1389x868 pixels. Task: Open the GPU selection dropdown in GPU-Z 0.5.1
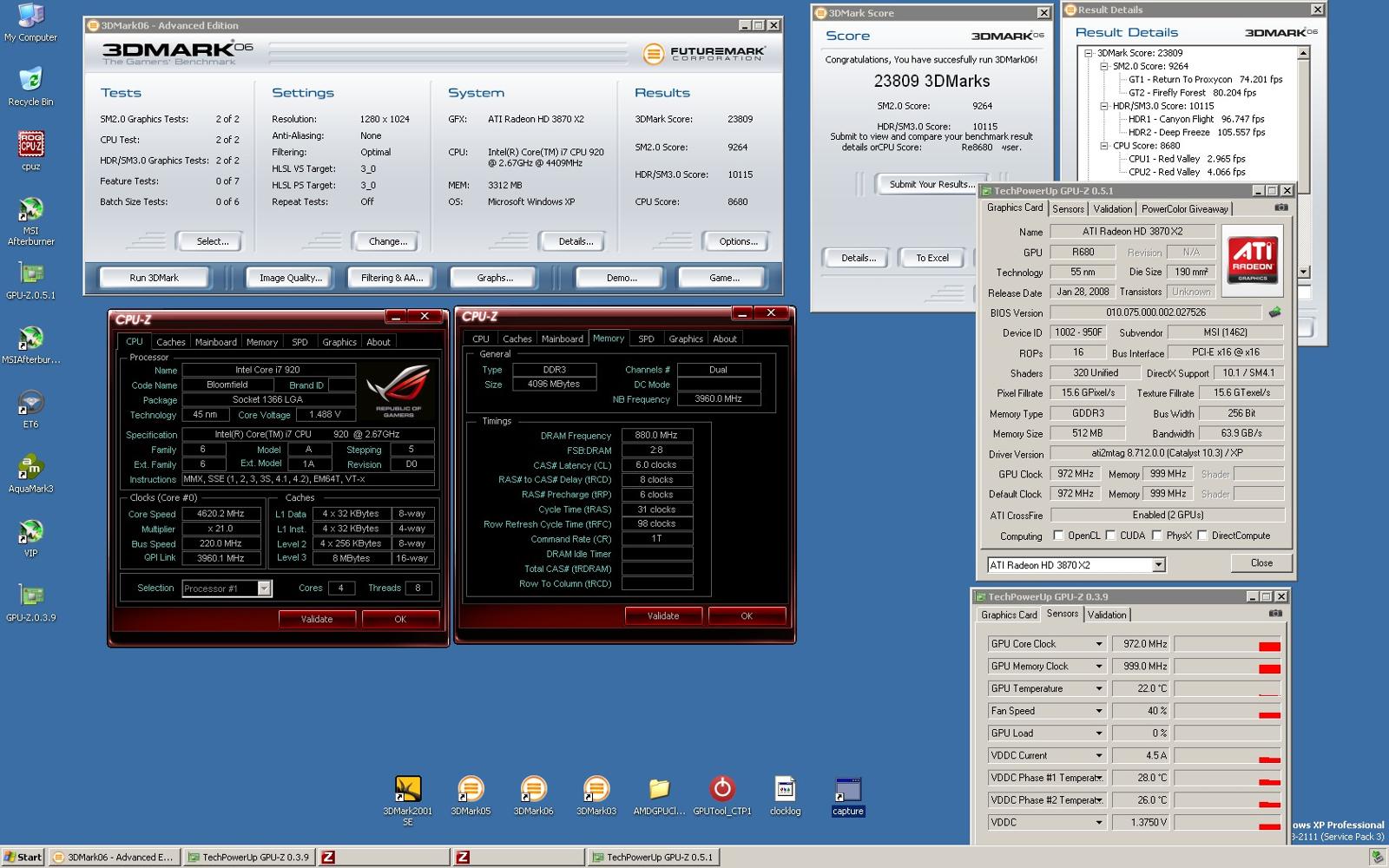pos(1158,565)
